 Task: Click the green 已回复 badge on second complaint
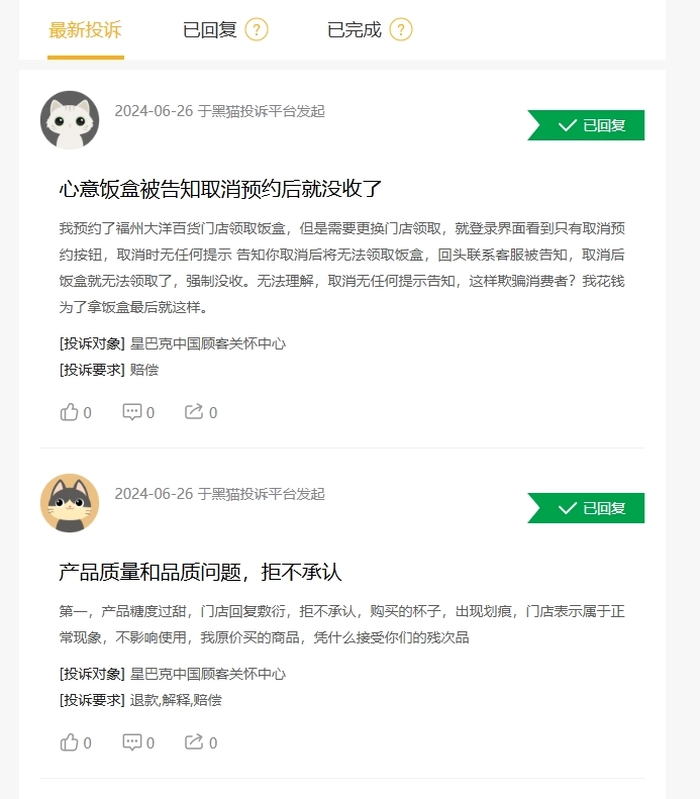click(x=586, y=508)
